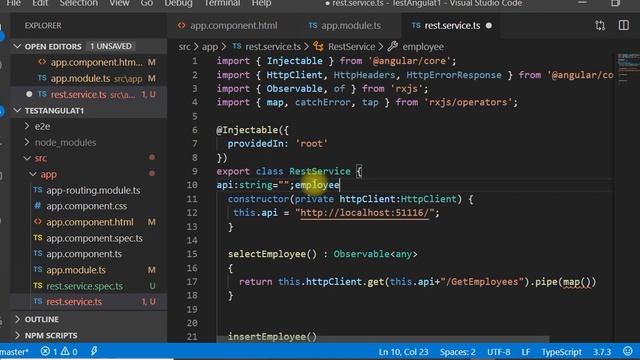Open the Debug menu
The height and width of the screenshot is (360, 640).
pos(178,3)
